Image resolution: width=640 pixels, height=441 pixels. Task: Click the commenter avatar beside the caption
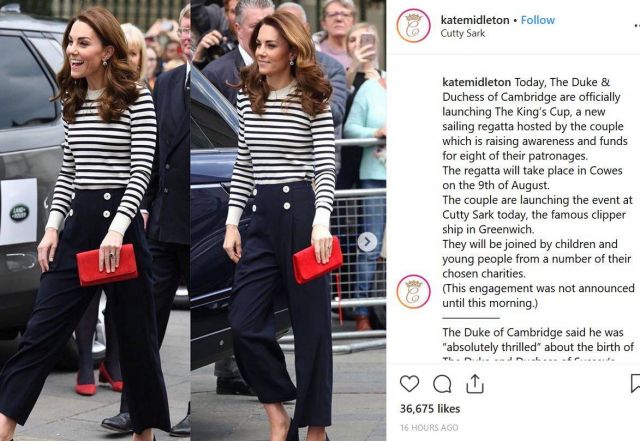click(413, 292)
